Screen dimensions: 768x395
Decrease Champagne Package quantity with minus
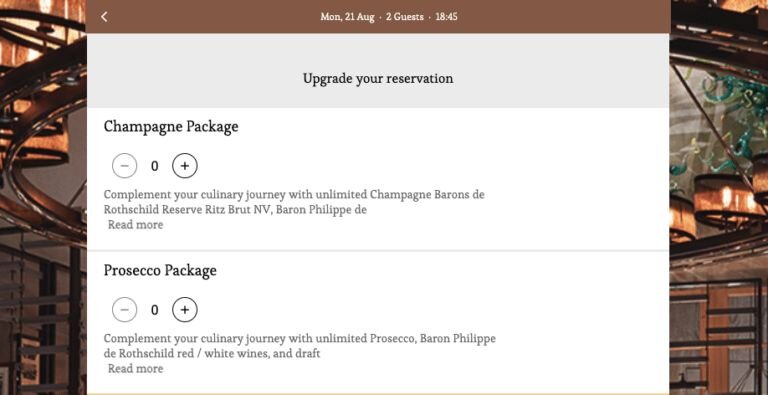coord(124,166)
